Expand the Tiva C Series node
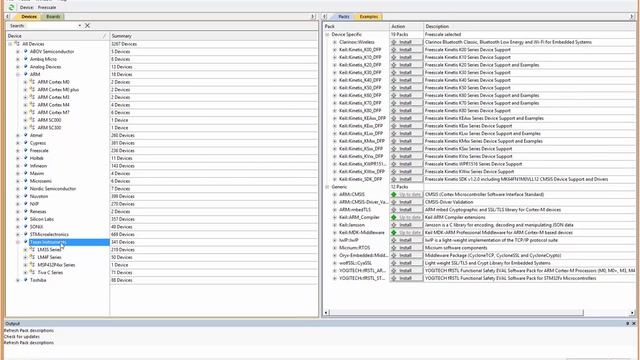Viewport: 640px width, 360px height. pos(25,272)
